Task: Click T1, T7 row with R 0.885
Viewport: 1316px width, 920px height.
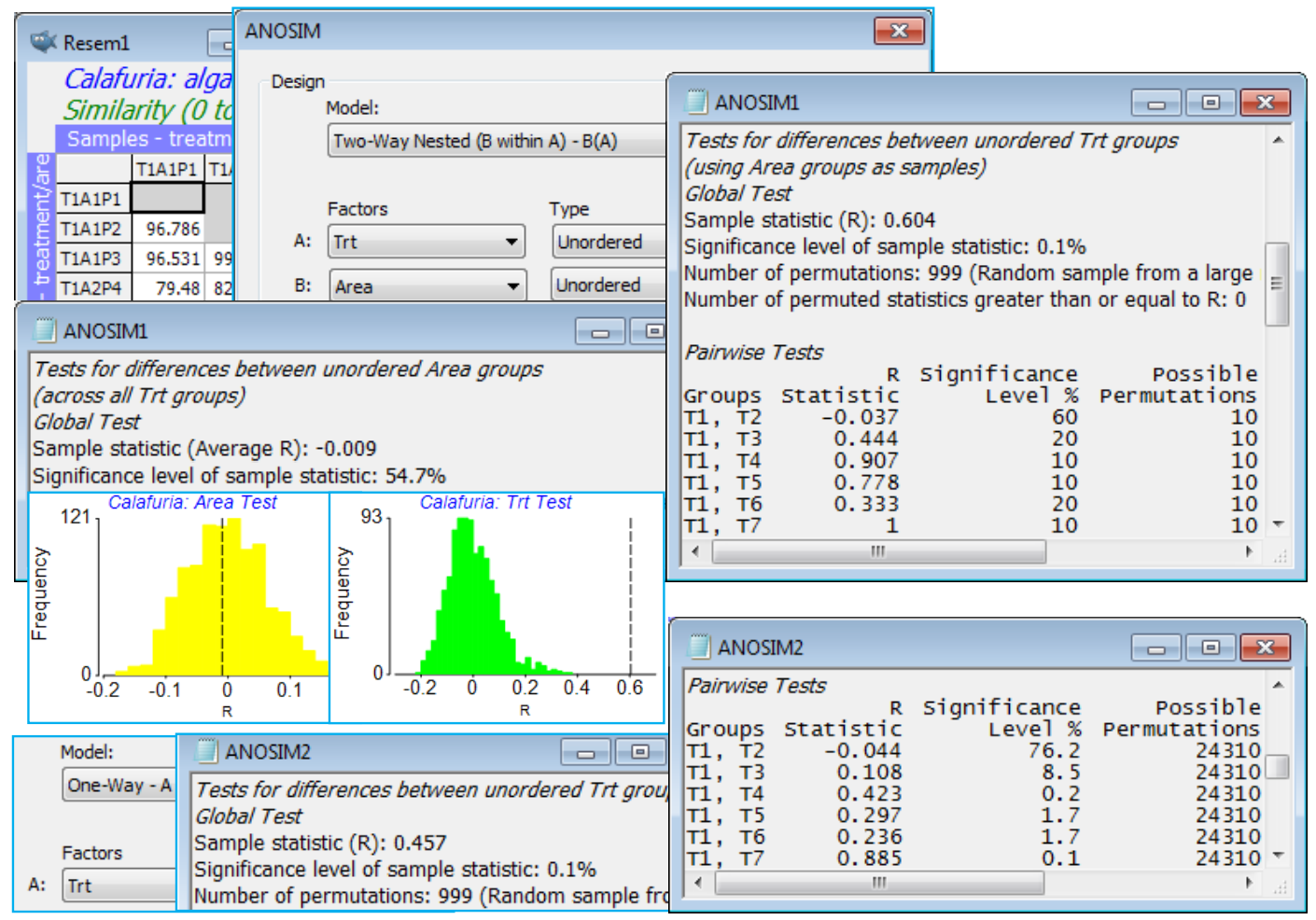Action: point(973,857)
